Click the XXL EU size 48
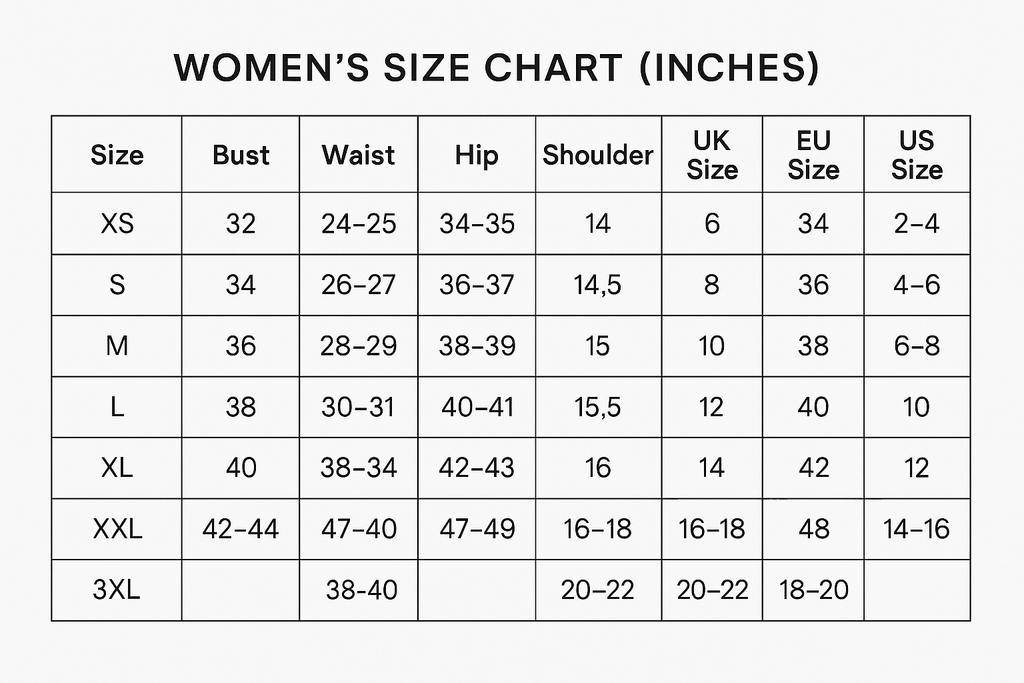The image size is (1024, 683). pyautogui.click(x=814, y=529)
